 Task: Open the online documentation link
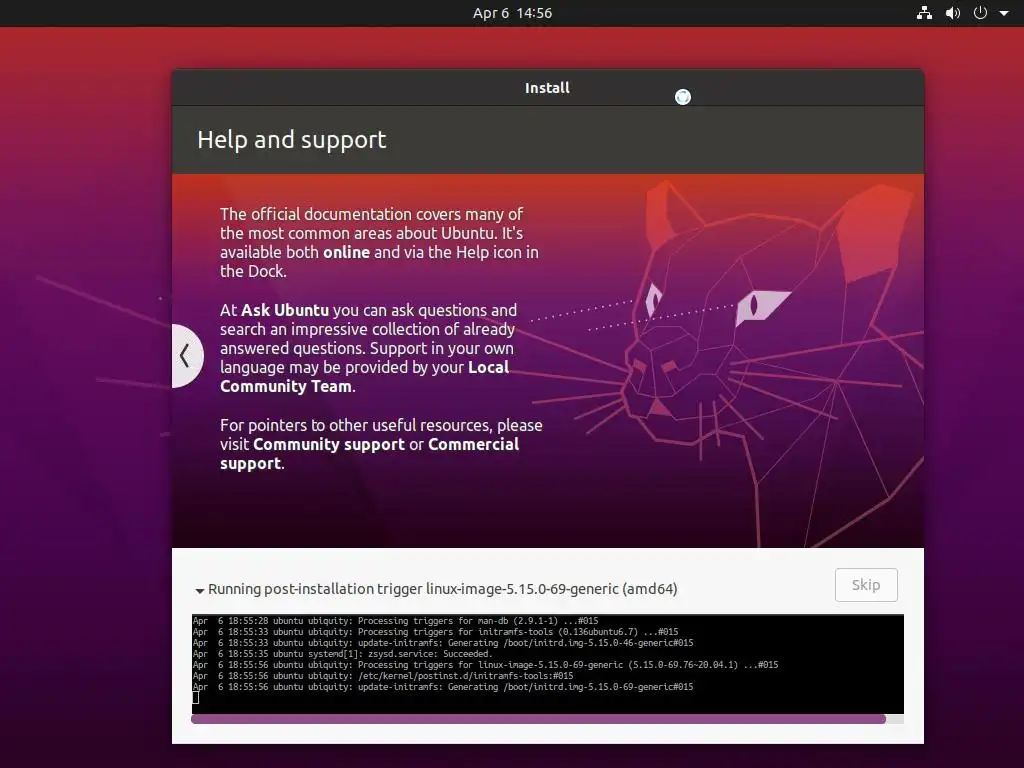(x=346, y=252)
